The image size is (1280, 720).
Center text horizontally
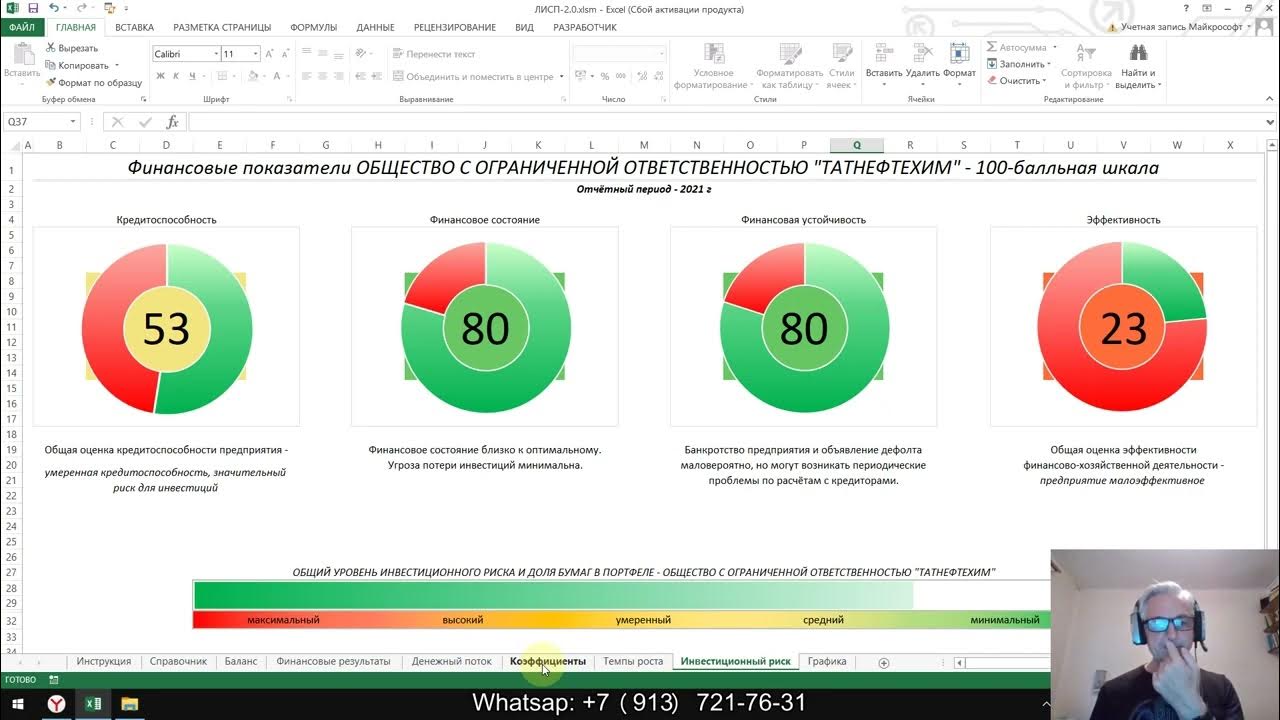coord(323,76)
